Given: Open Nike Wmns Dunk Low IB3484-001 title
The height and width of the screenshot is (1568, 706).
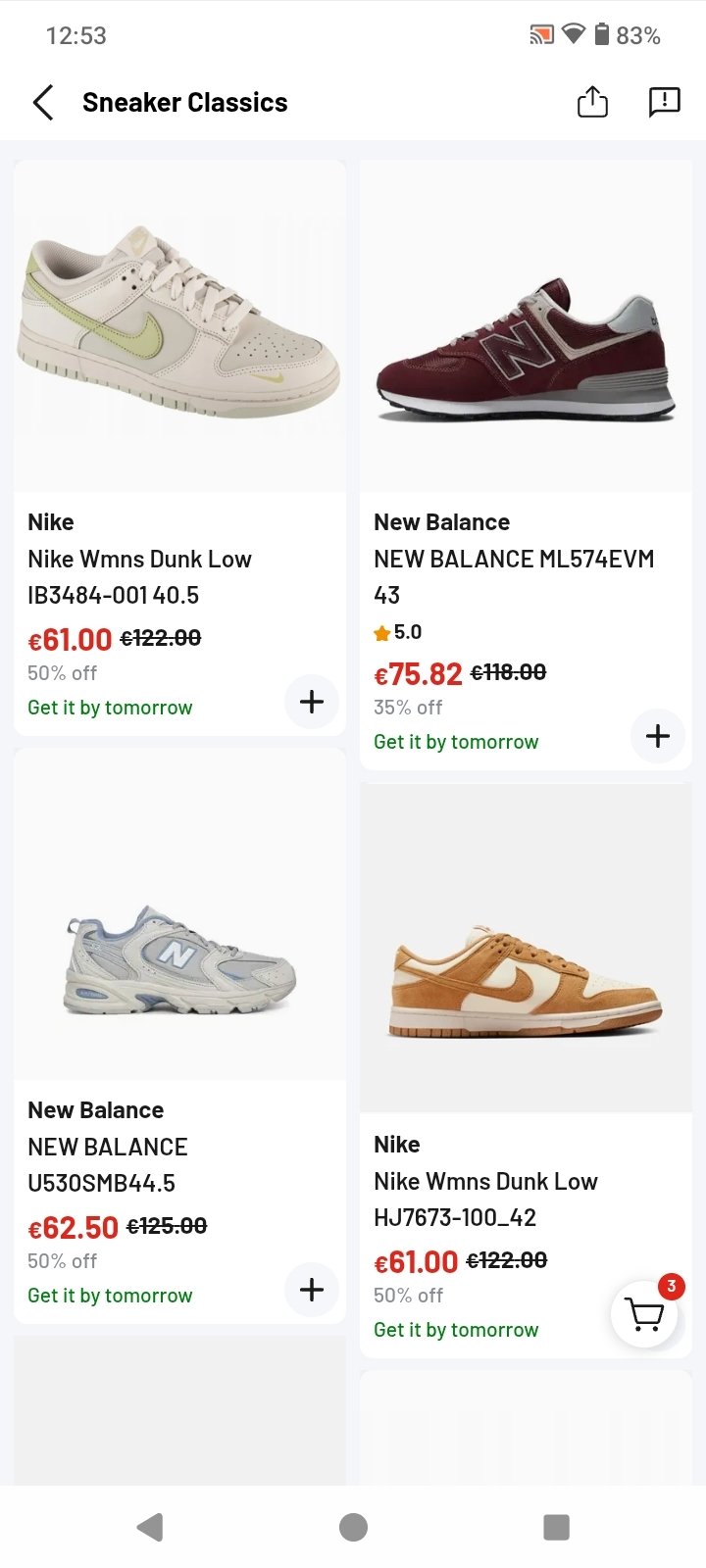Looking at the screenshot, I should [x=139, y=577].
